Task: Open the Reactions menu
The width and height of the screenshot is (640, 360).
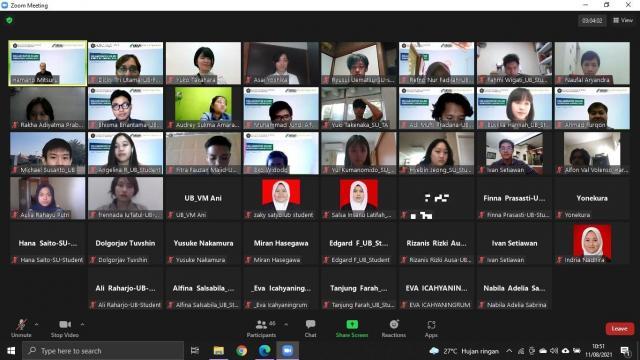Action: tap(394, 329)
